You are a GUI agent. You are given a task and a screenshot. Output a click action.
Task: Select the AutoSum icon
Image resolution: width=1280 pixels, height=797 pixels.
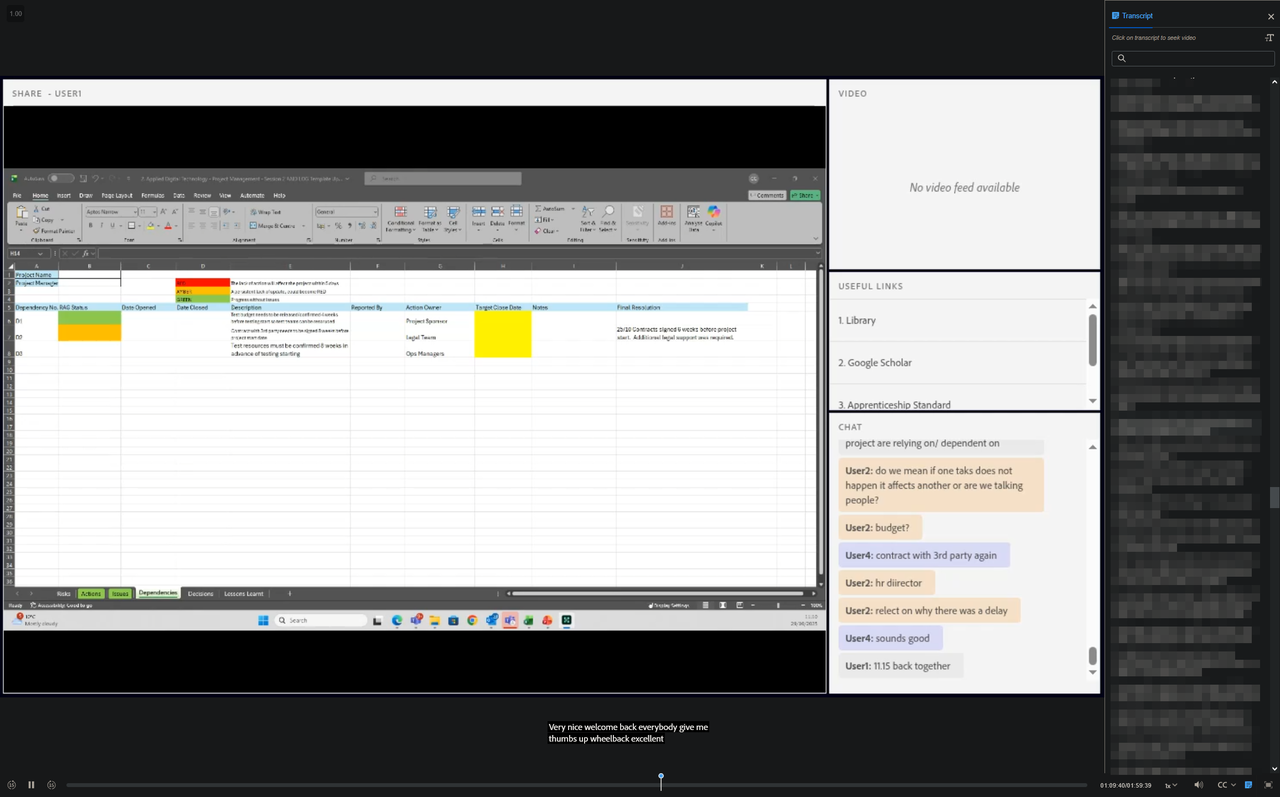point(549,209)
